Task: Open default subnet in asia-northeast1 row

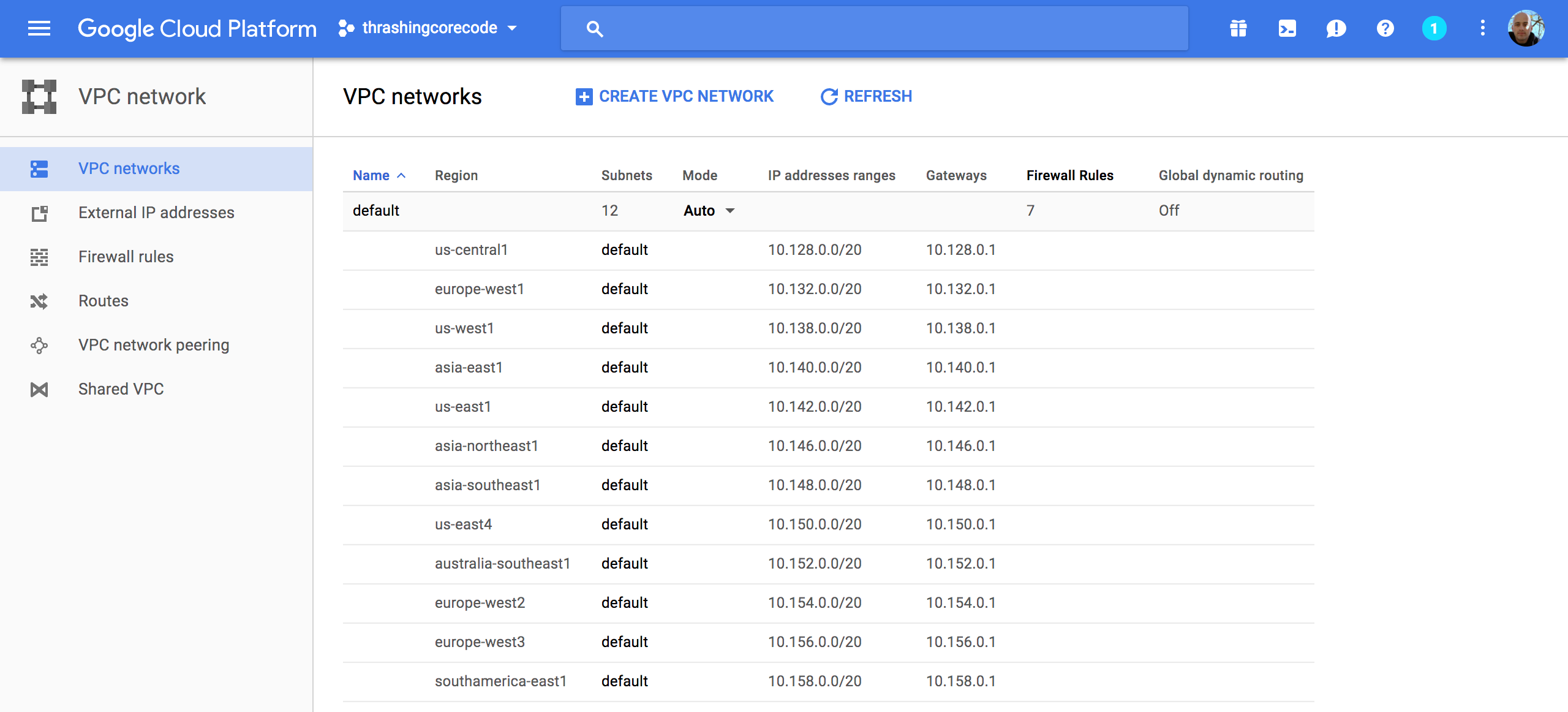Action: pyautogui.click(x=624, y=446)
